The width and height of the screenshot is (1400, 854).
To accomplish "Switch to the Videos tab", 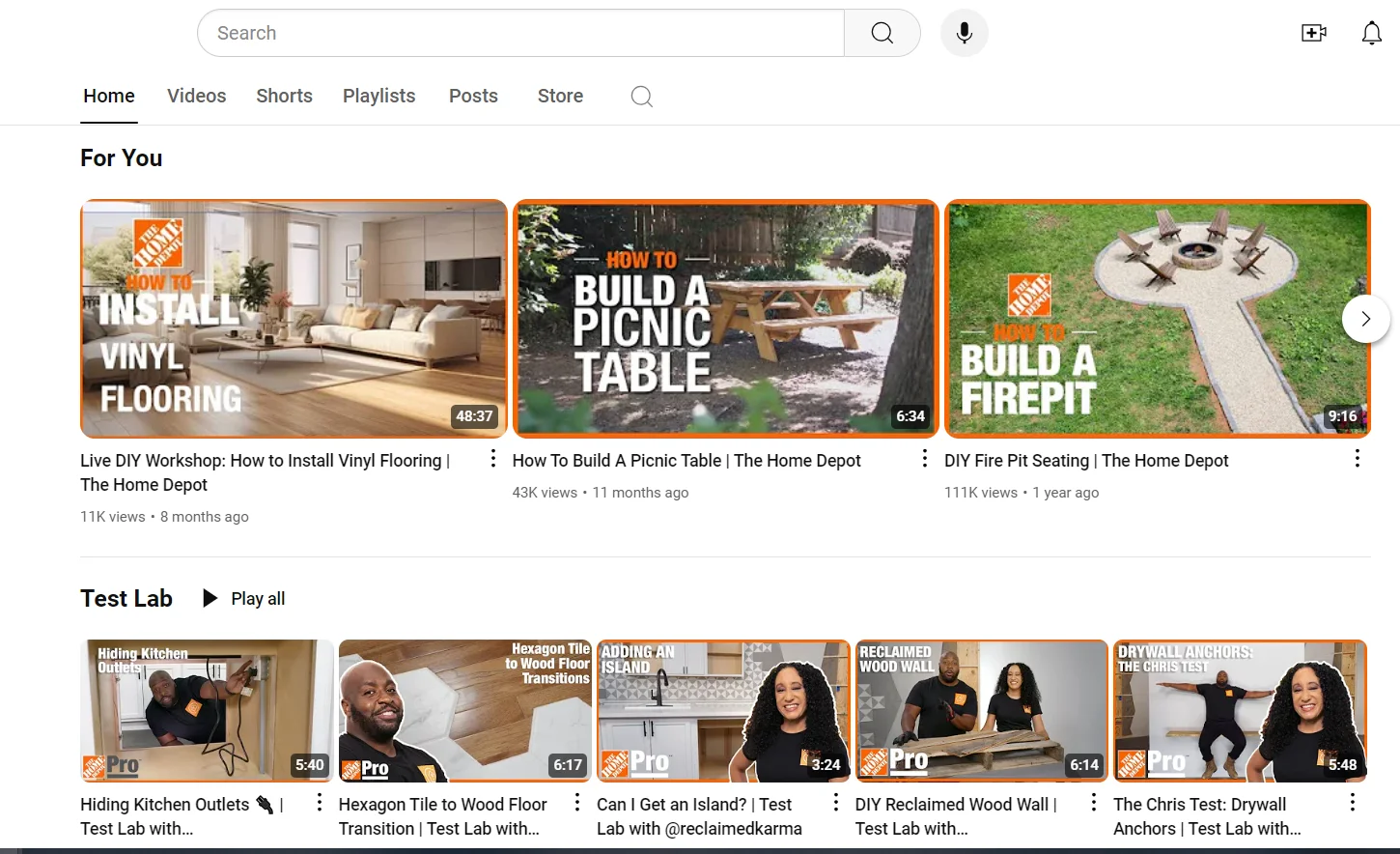I will pyautogui.click(x=196, y=96).
